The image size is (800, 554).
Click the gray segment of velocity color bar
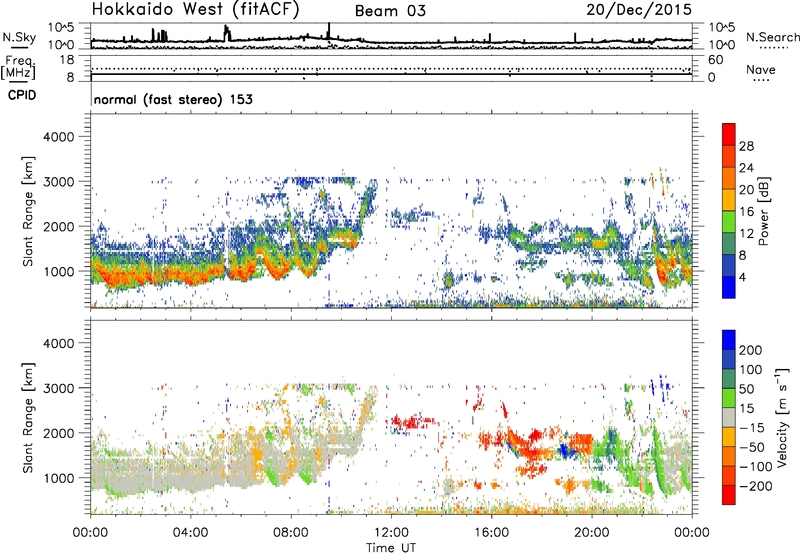coord(729,418)
